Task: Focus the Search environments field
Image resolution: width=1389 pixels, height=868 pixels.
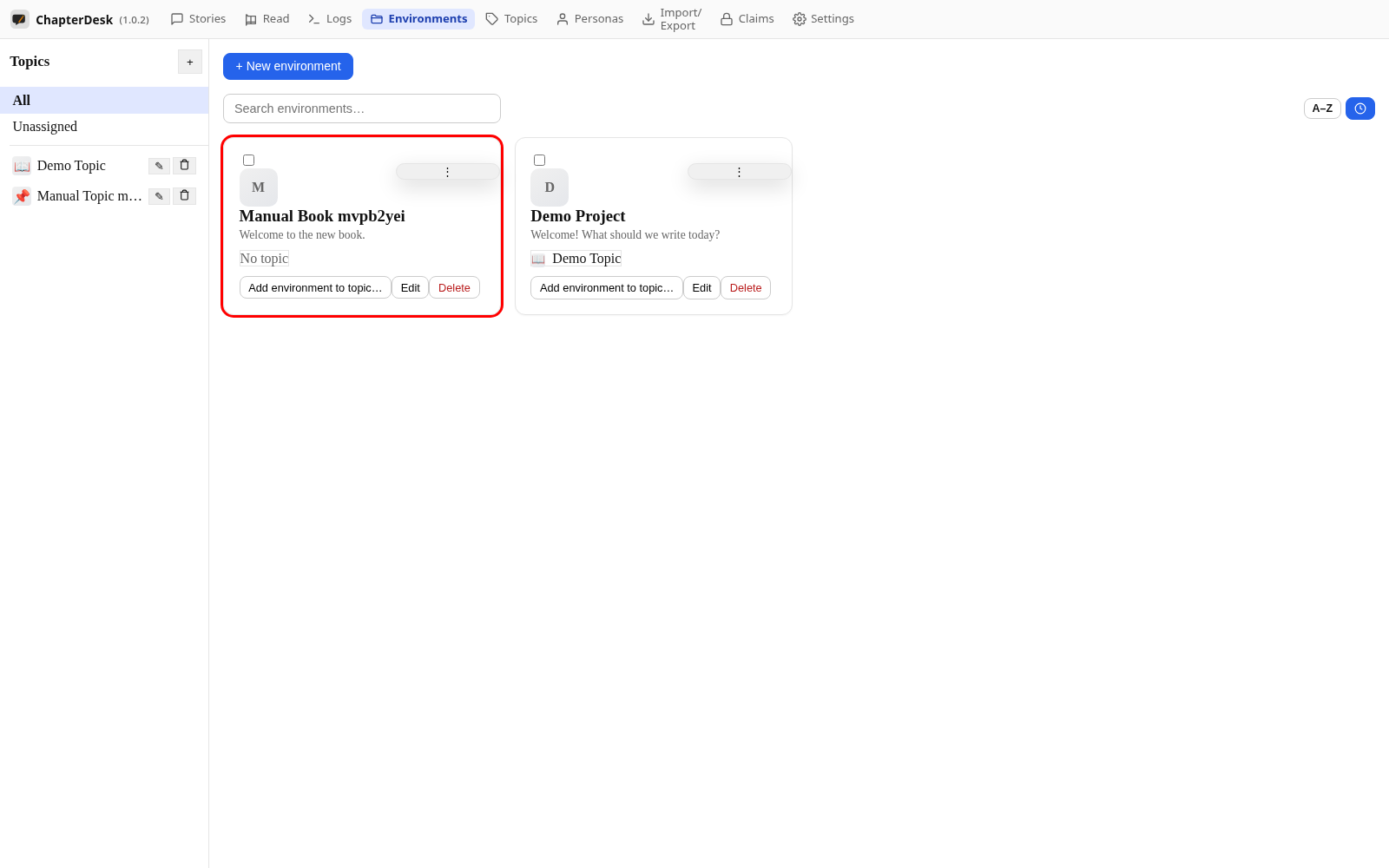Action: (x=362, y=108)
